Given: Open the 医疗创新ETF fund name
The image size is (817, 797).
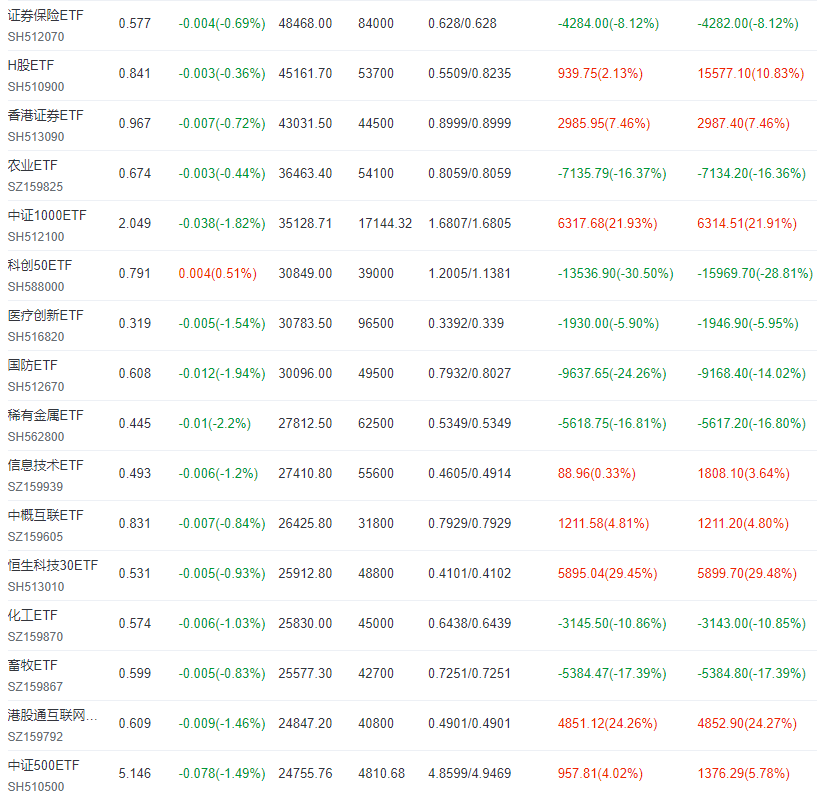Looking at the screenshot, I should 45,316.
